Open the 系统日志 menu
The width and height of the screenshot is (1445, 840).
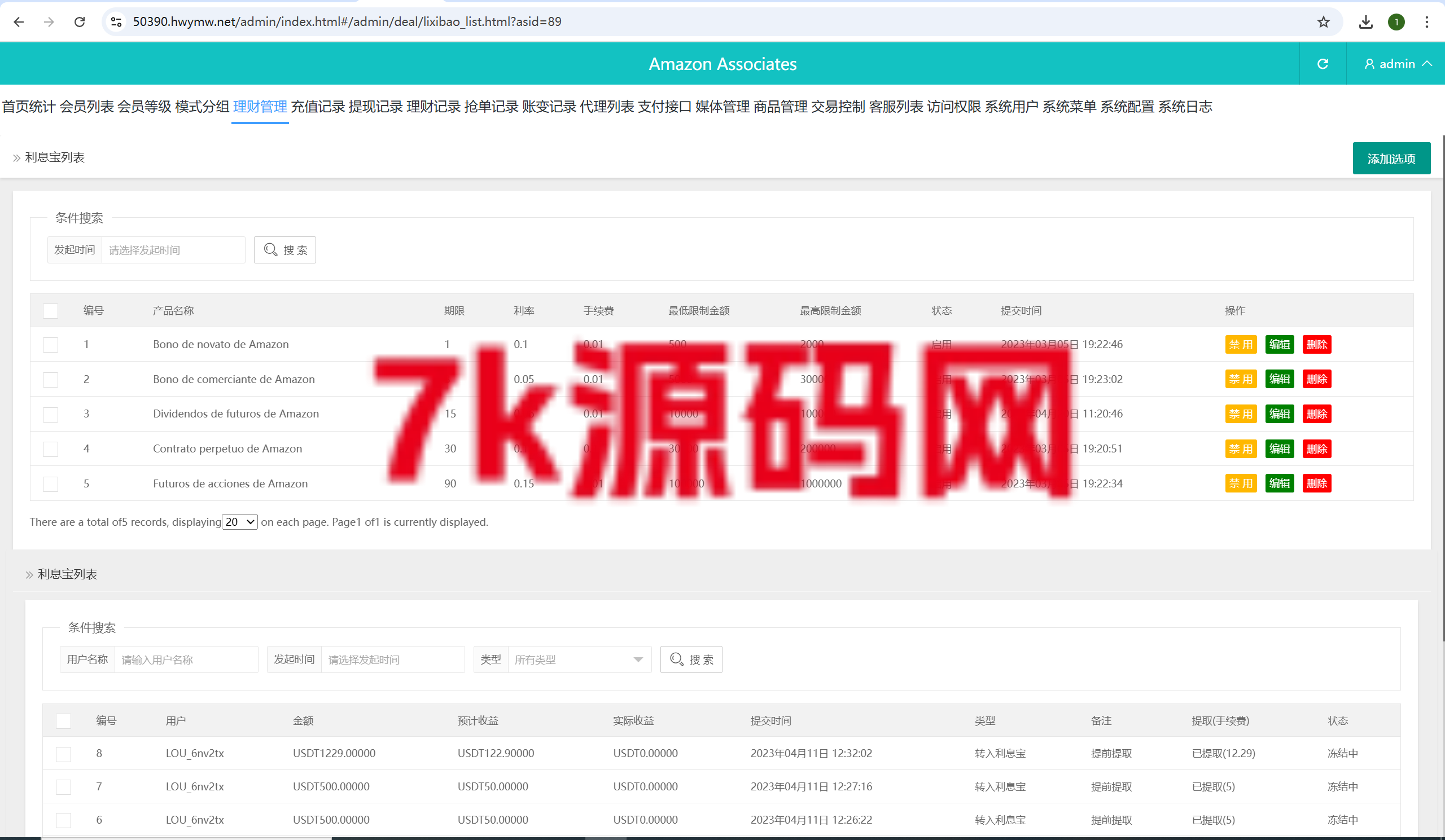pyautogui.click(x=1185, y=107)
